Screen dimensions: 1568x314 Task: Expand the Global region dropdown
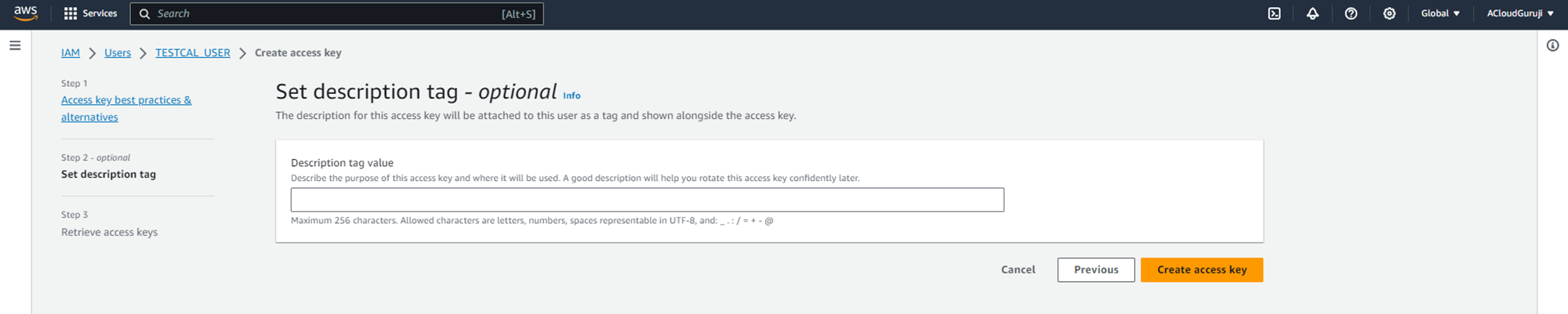[x=1440, y=13]
